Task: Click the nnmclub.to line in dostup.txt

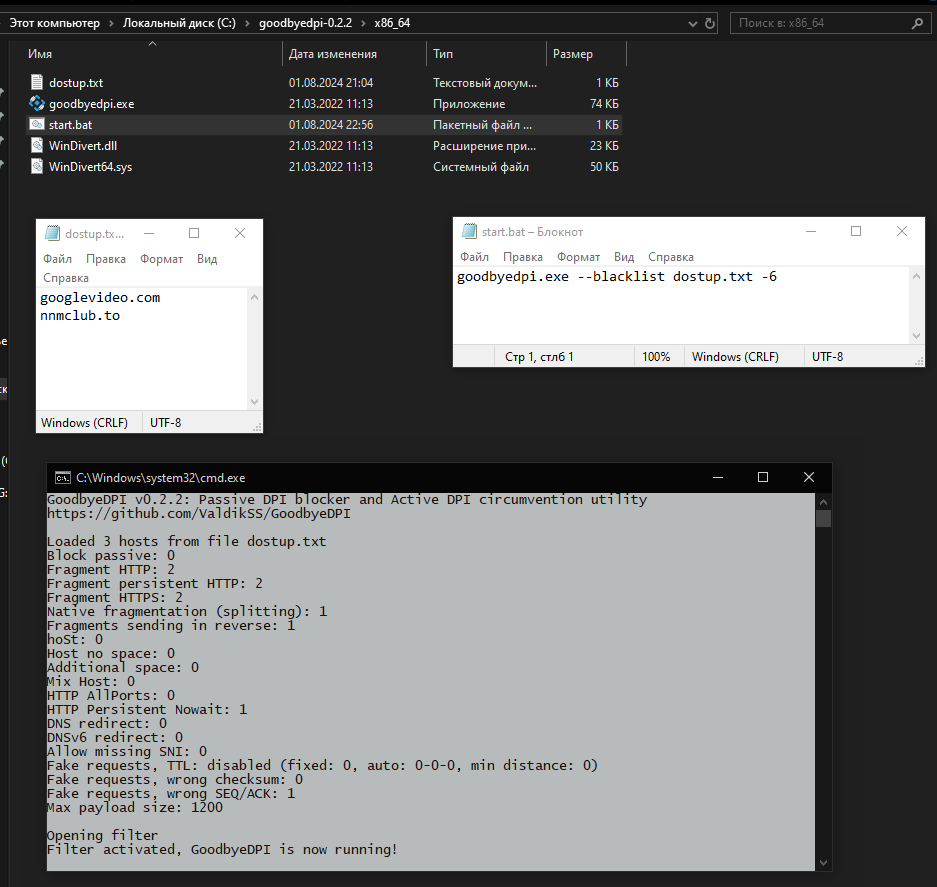Action: 80,316
